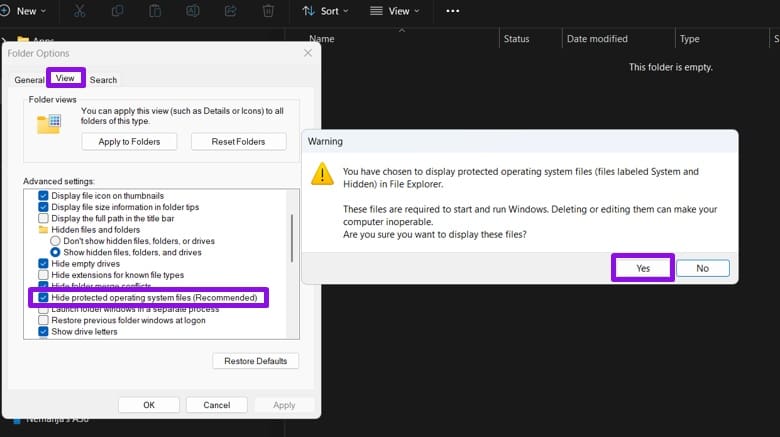
Task: Click the Delete trash icon in toolbar
Action: (x=268, y=11)
